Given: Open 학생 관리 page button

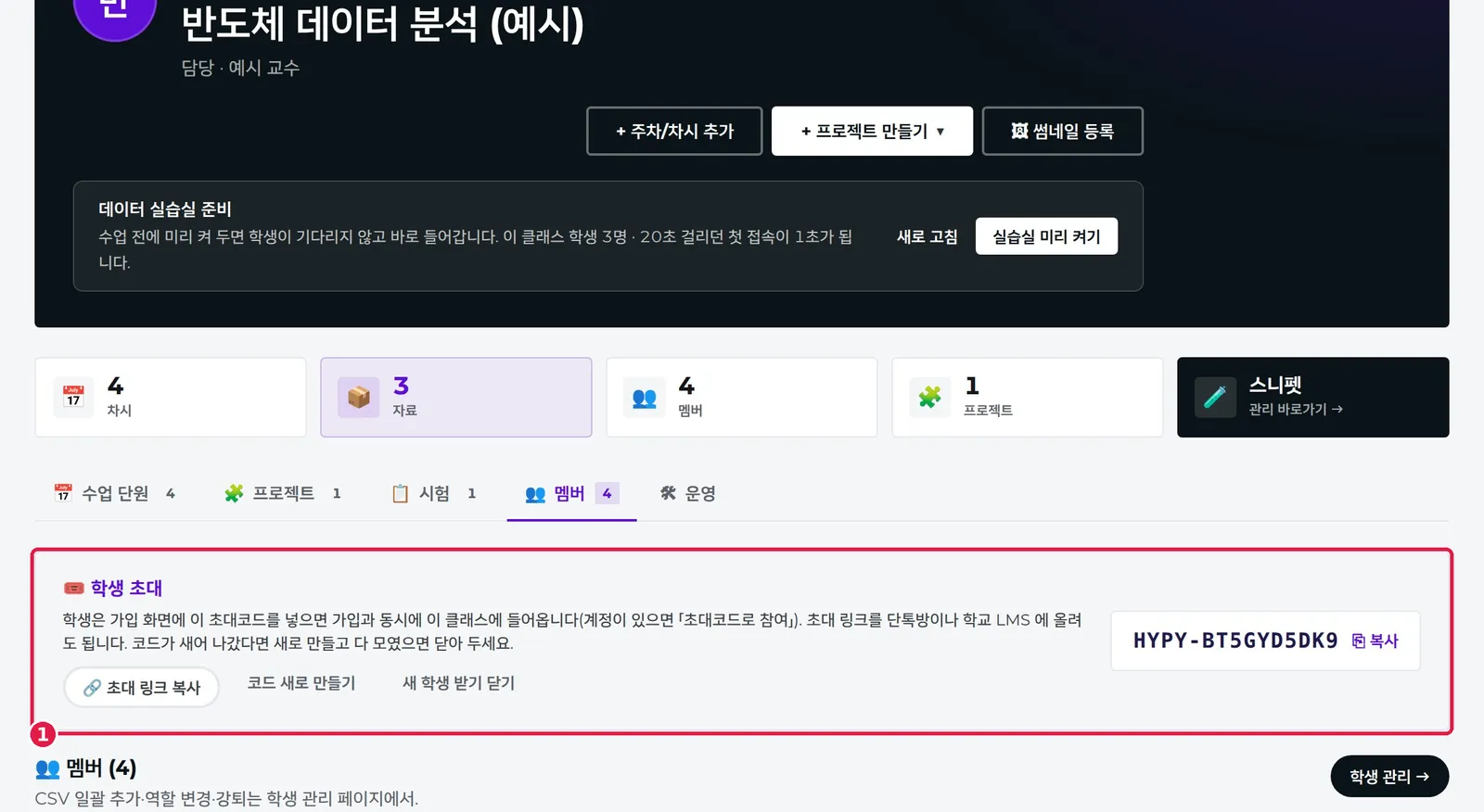Looking at the screenshot, I should pos(1389,777).
